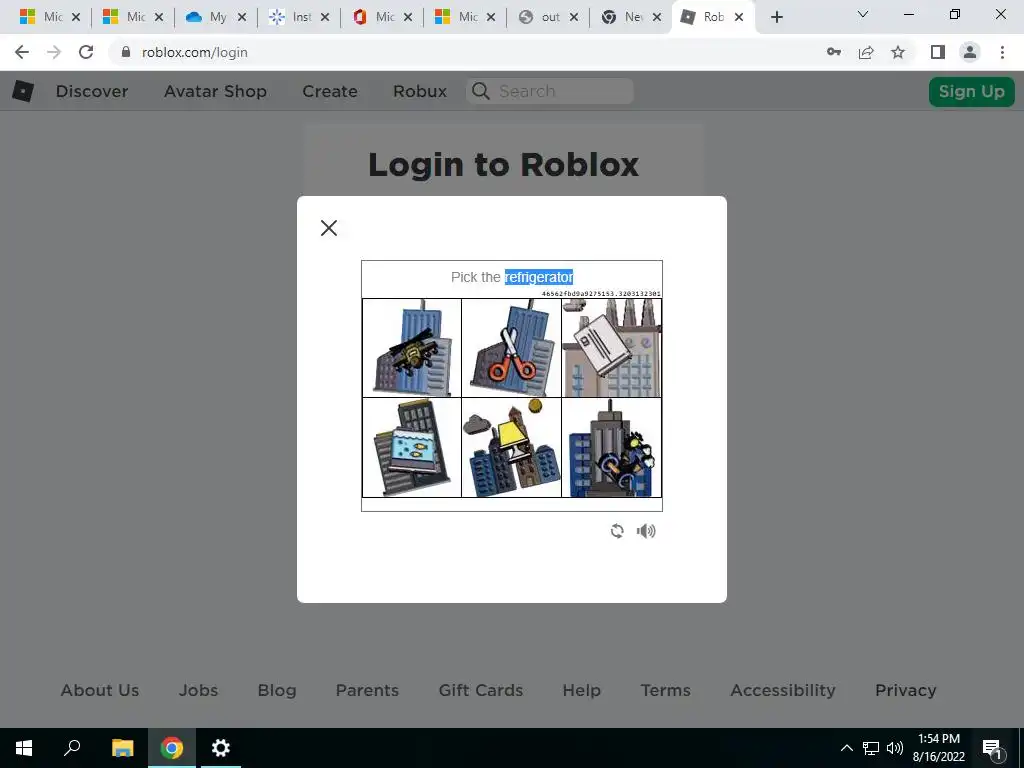This screenshot has width=1024, height=768.
Task: Share this page icon
Action: 866,52
